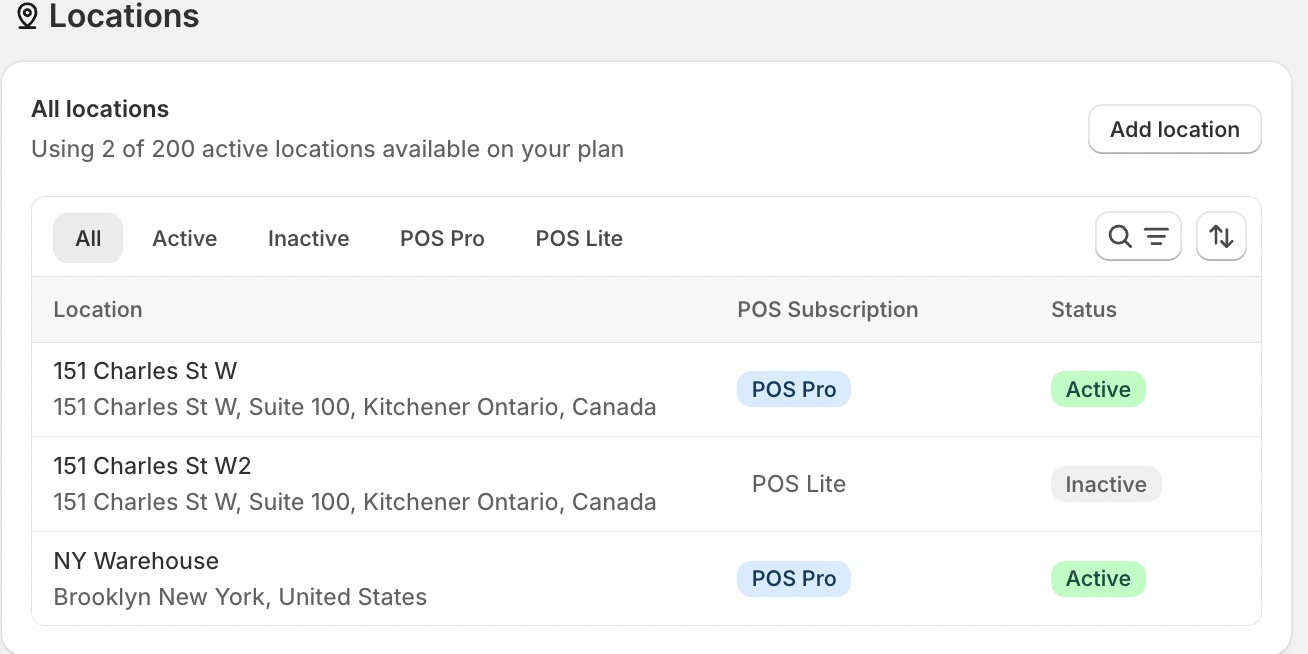Click the POS Subscription column header
The height and width of the screenshot is (654, 1308).
coord(827,310)
